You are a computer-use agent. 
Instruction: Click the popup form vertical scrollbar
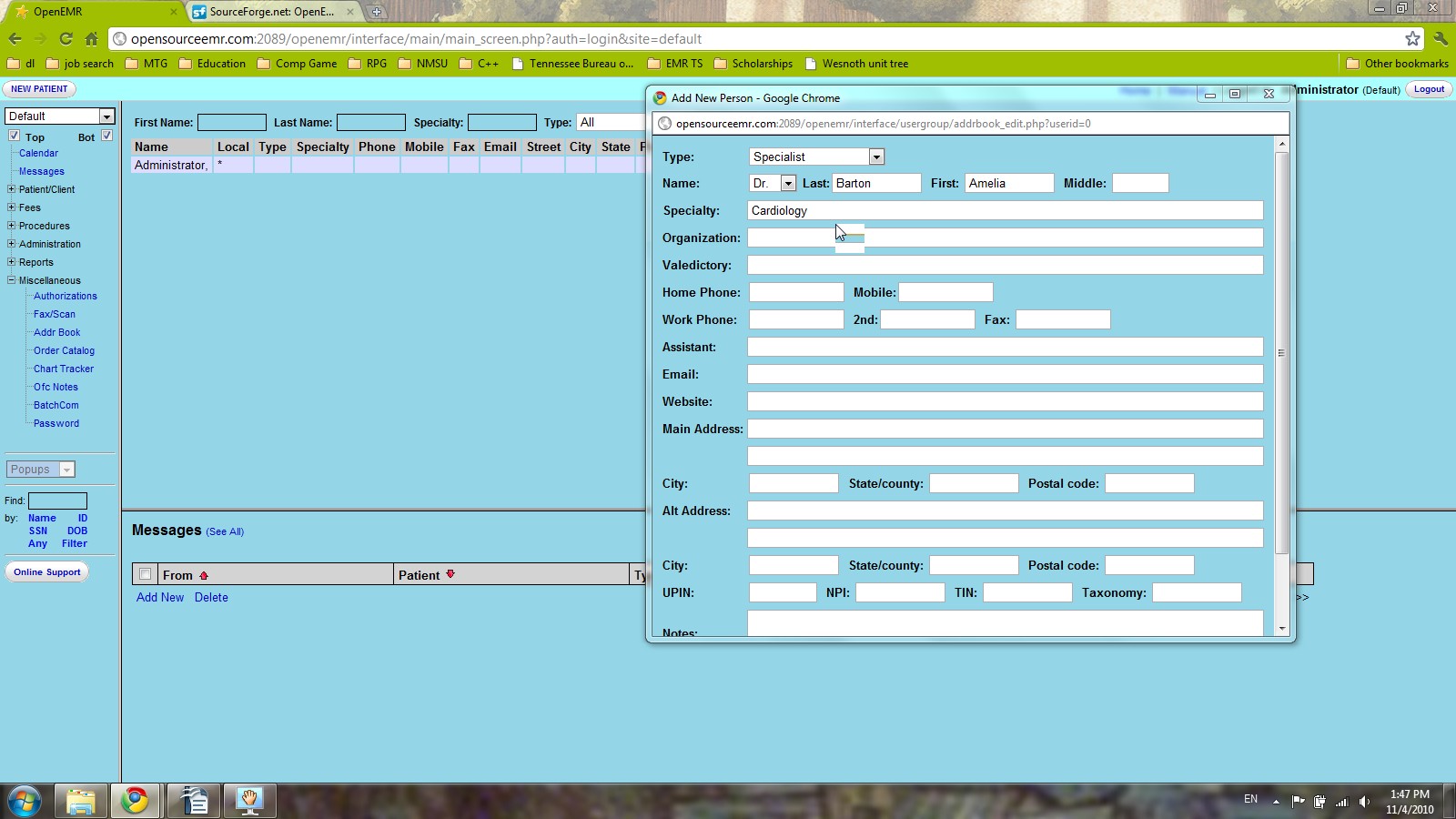pos(1281,353)
